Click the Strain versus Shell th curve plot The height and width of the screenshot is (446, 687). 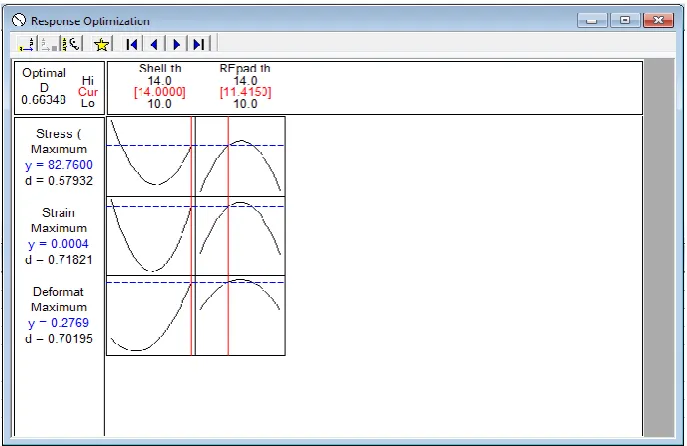pyautogui.click(x=151, y=236)
